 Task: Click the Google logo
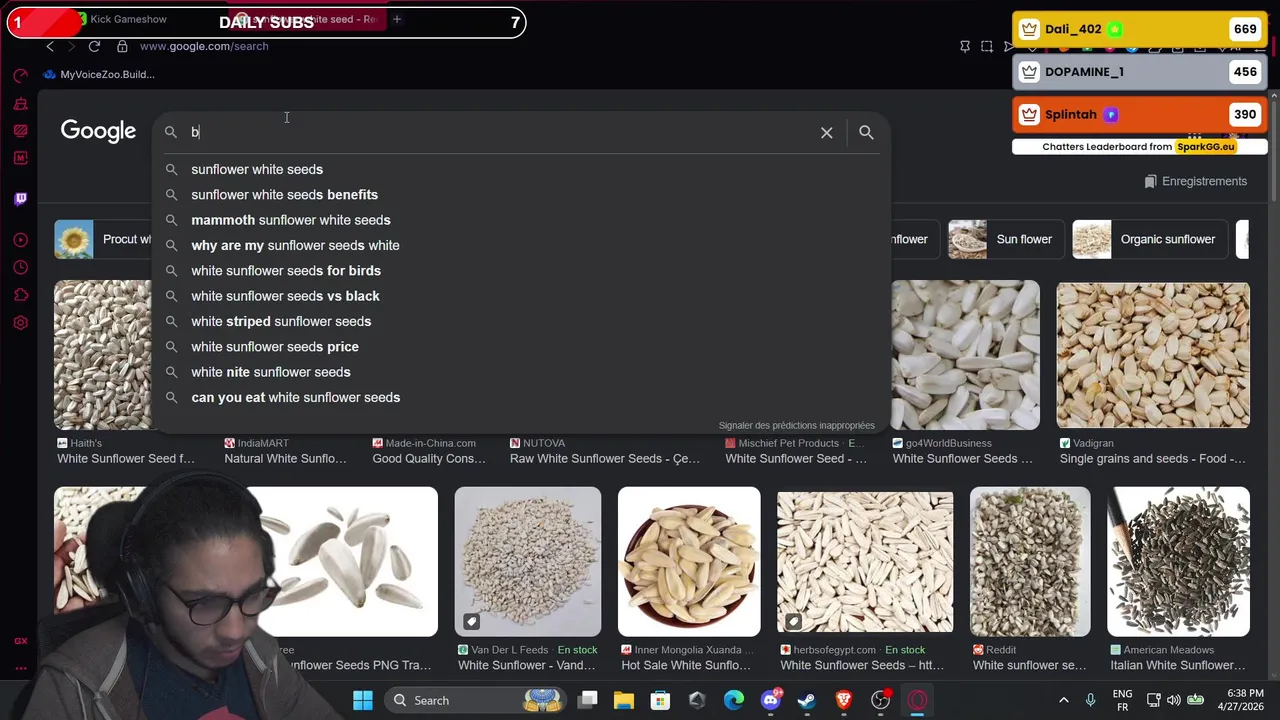pos(98,131)
